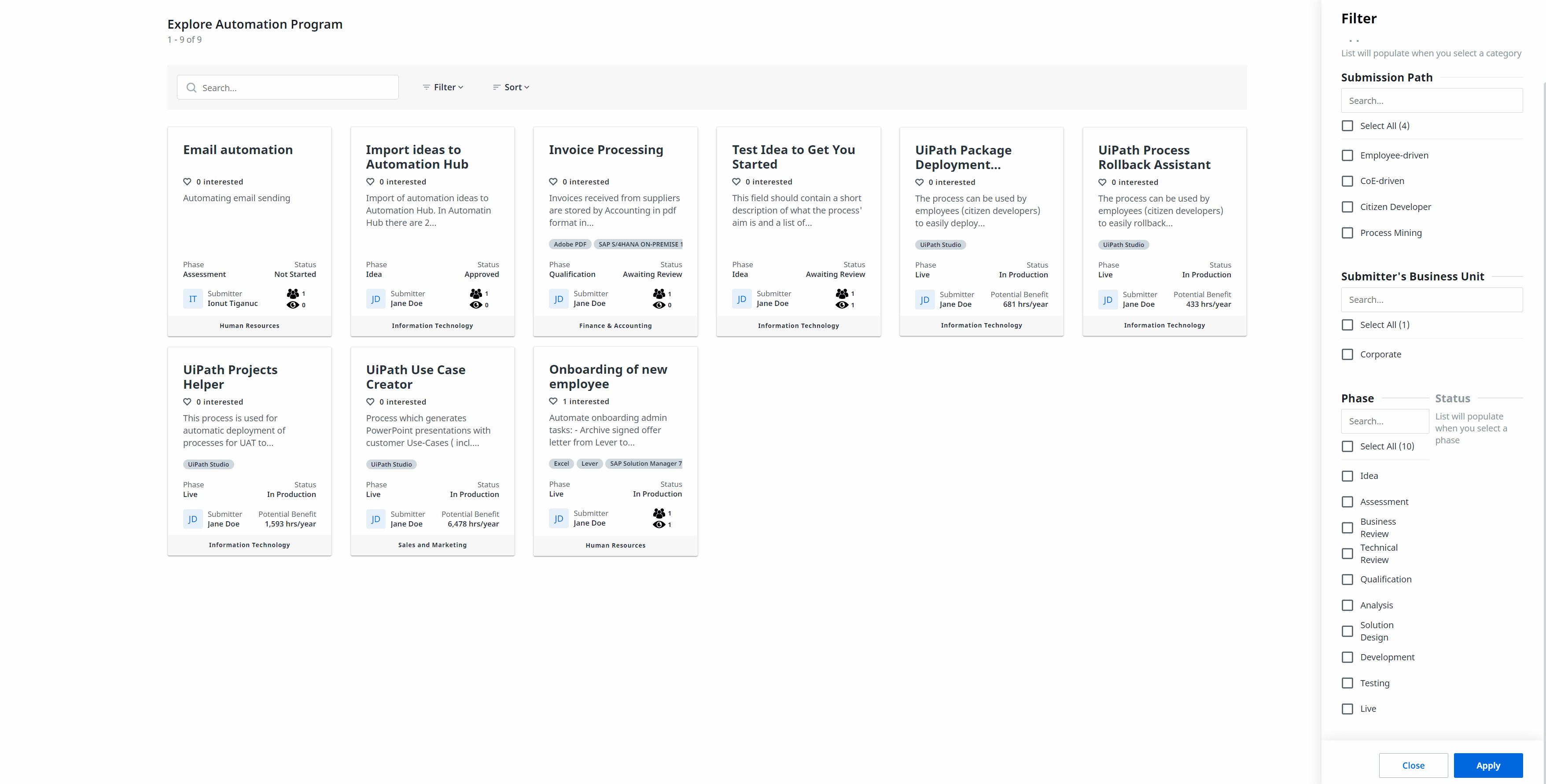This screenshot has width=1546, height=784.
Task: Check the Employee-driven submission path
Action: (x=1347, y=155)
